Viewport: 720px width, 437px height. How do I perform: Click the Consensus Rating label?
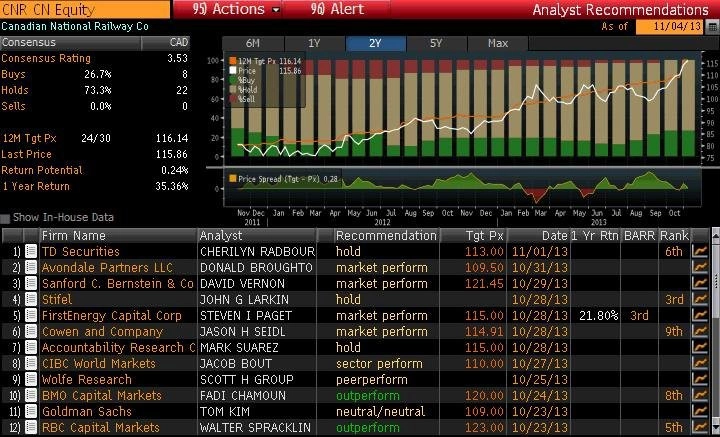coord(46,58)
